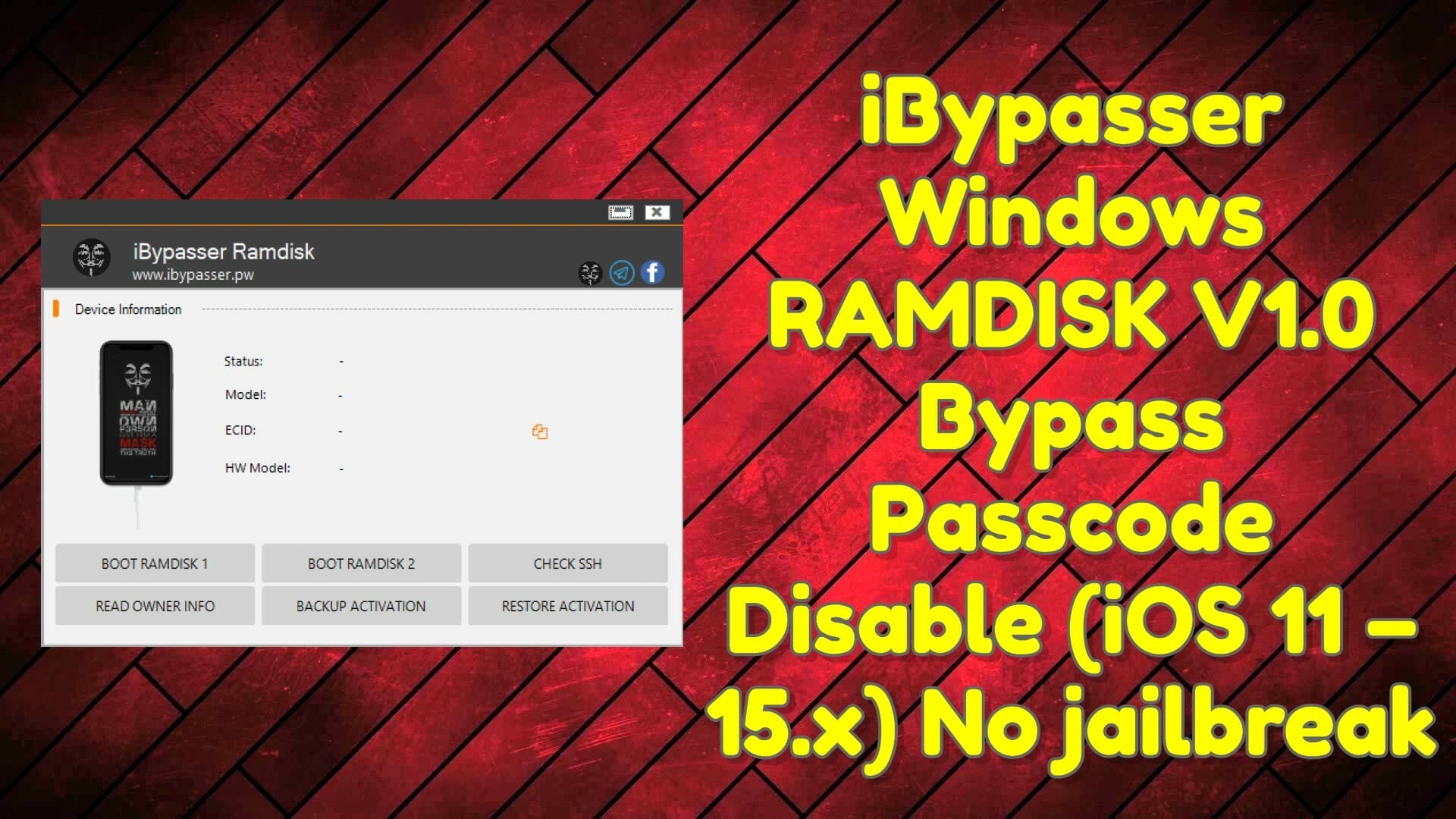Click RESTORE ACTIVATION button
The image size is (1456, 819).
point(566,606)
